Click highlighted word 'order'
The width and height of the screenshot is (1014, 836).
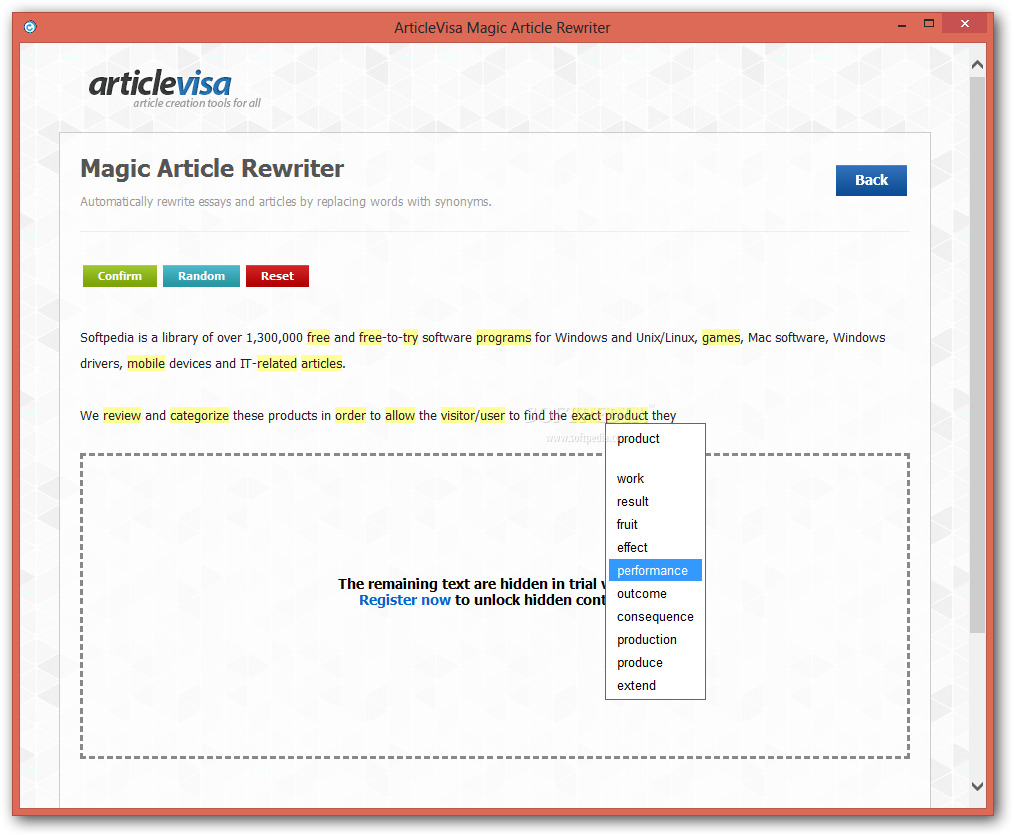351,415
